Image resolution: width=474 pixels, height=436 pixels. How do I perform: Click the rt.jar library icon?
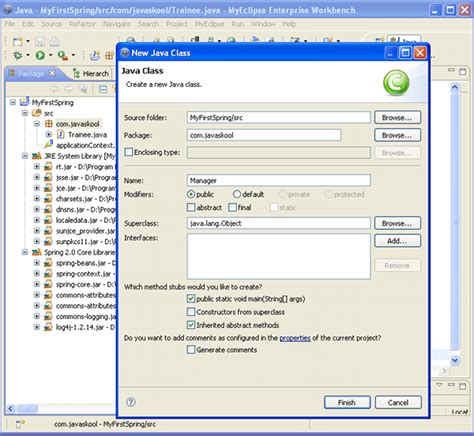click(x=48, y=166)
